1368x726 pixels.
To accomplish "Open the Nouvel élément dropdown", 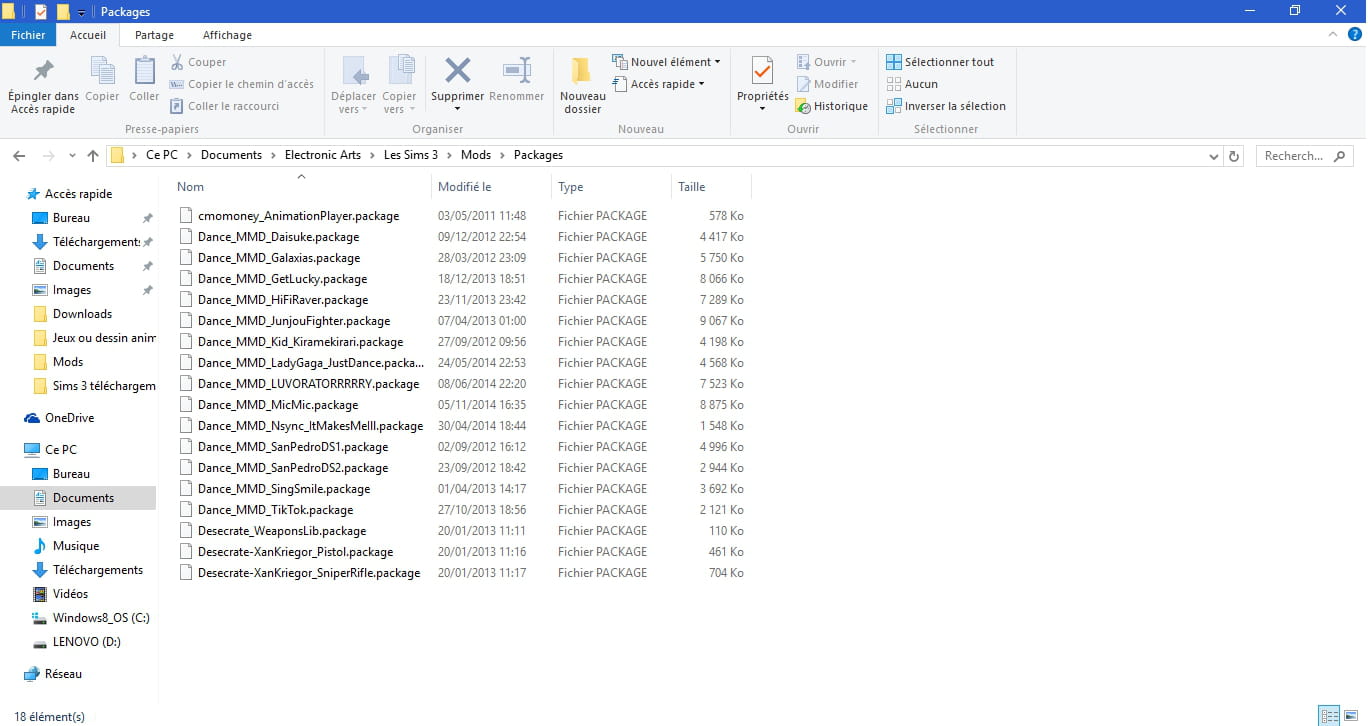I will 666,62.
